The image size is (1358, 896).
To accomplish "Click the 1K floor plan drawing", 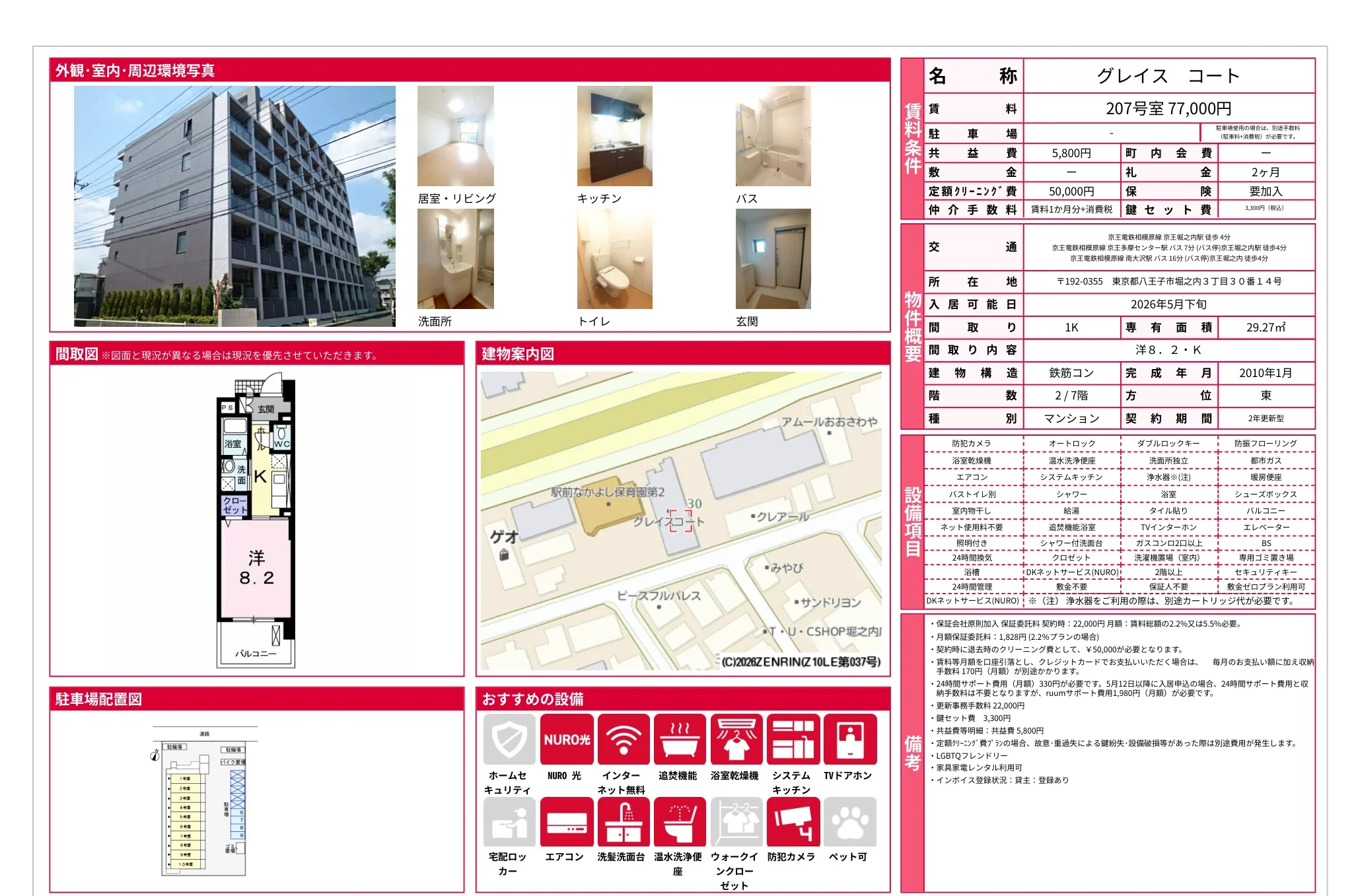I will pos(256,522).
